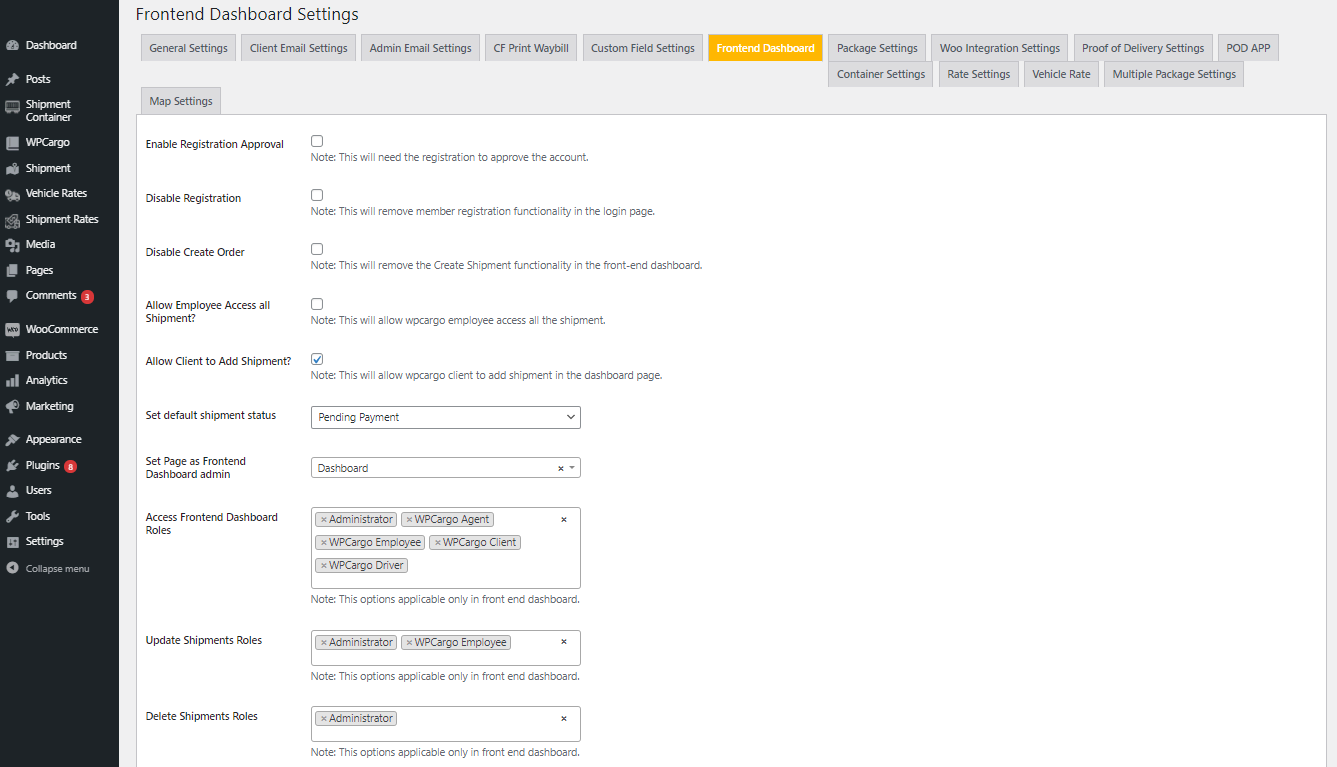
Task: Remove WPCargo Driver role tag
Action: (x=324, y=566)
